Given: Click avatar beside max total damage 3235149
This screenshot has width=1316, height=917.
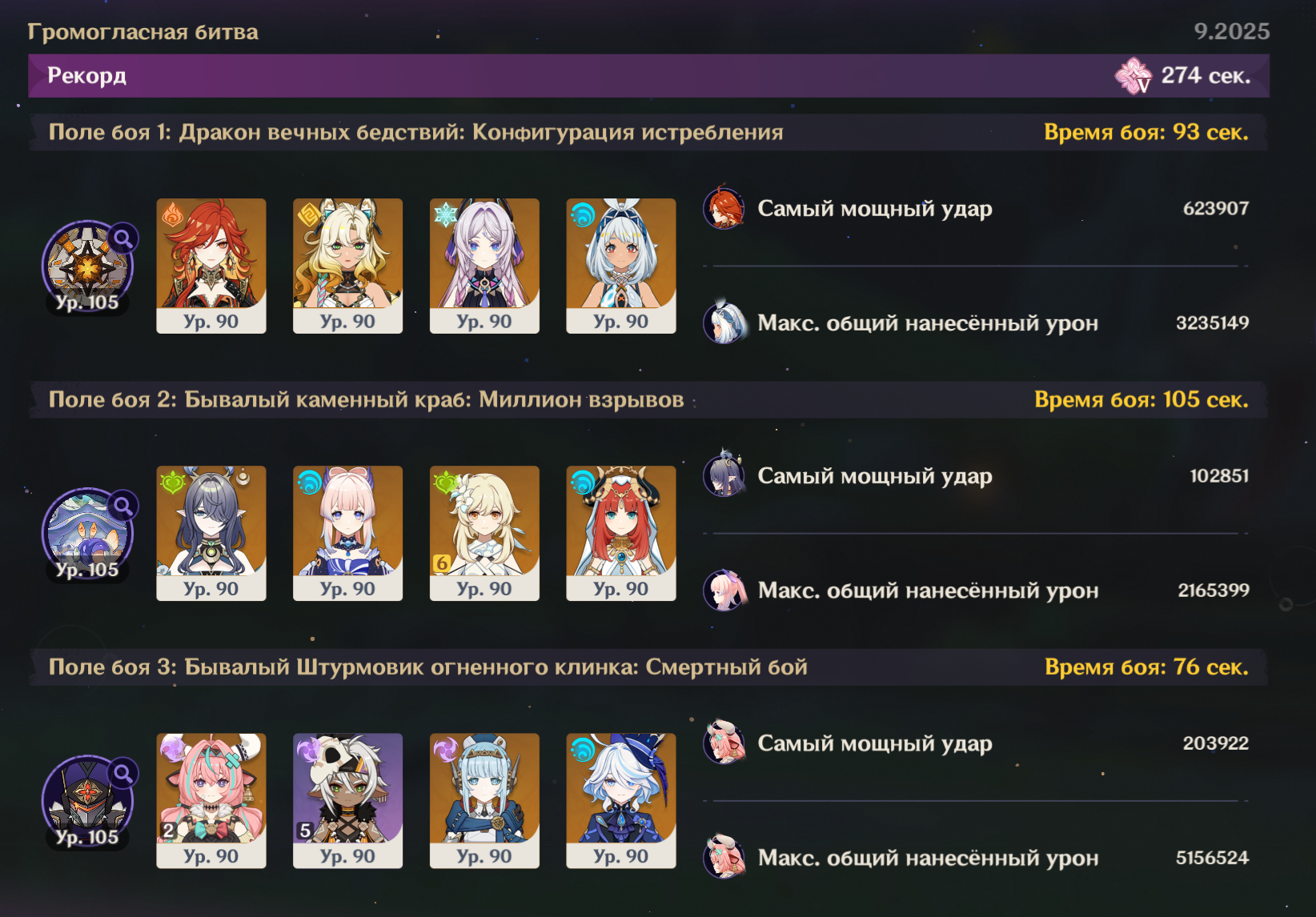Looking at the screenshot, I should 724,322.
